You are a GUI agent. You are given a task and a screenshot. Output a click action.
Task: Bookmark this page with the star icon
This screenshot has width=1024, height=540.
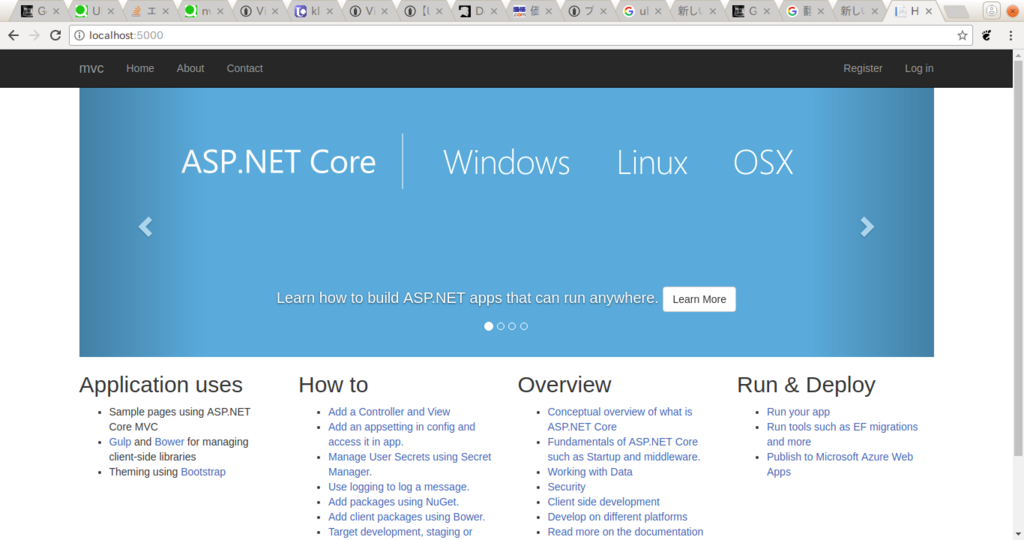coord(962,35)
